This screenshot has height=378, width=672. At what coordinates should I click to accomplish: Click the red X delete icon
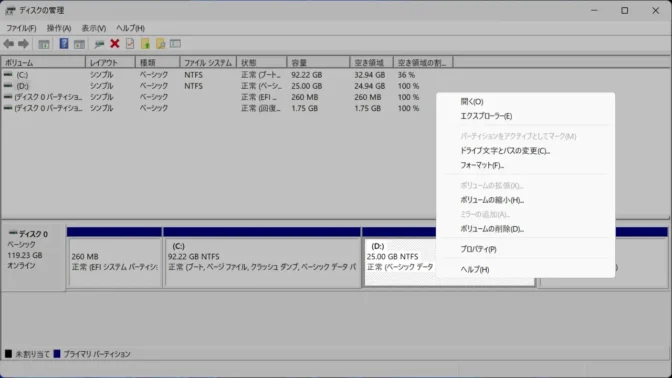point(115,43)
